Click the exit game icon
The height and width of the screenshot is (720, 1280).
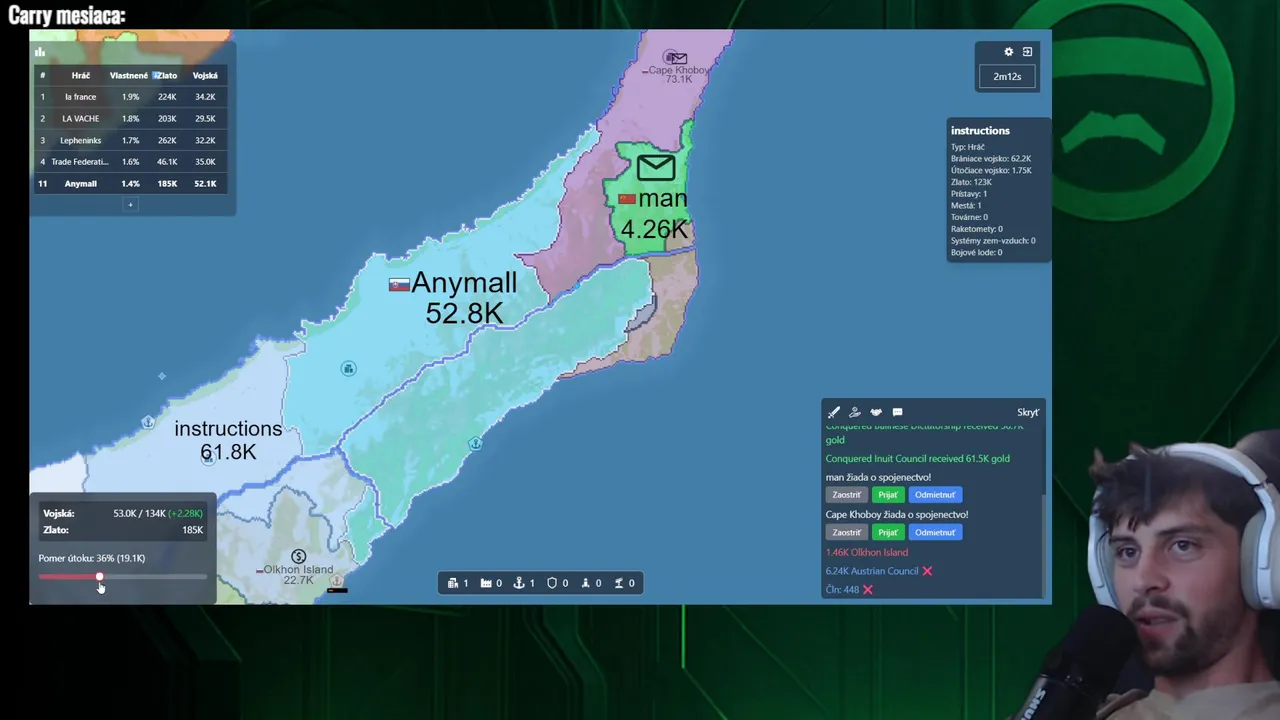coord(1027,52)
